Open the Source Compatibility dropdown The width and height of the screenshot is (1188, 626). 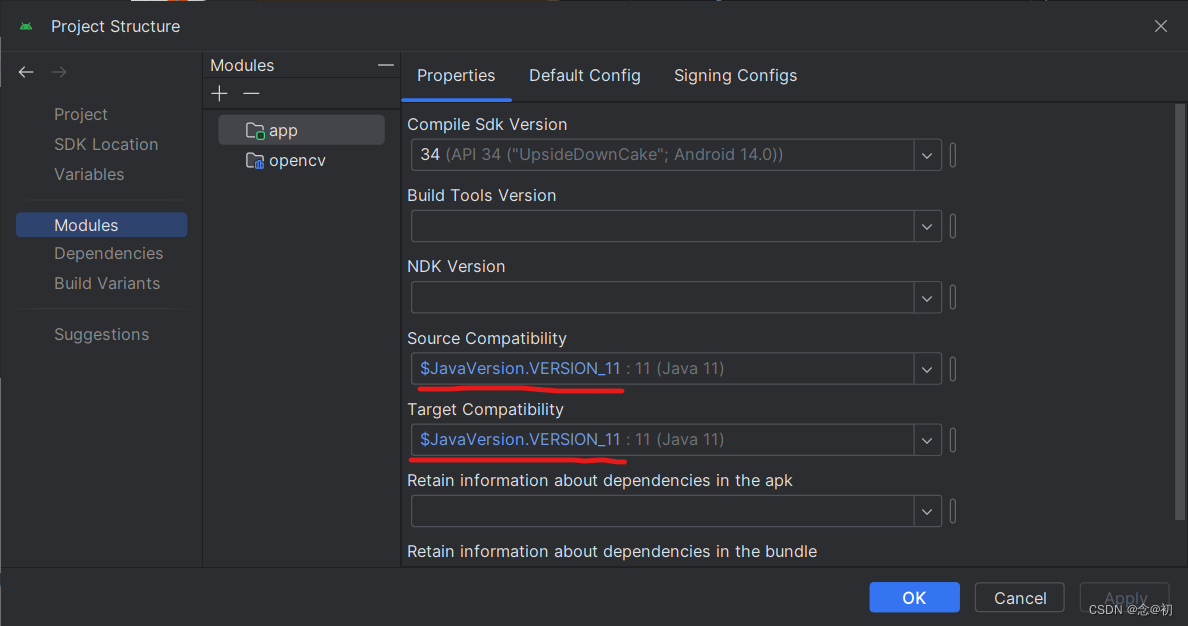[x=927, y=368]
